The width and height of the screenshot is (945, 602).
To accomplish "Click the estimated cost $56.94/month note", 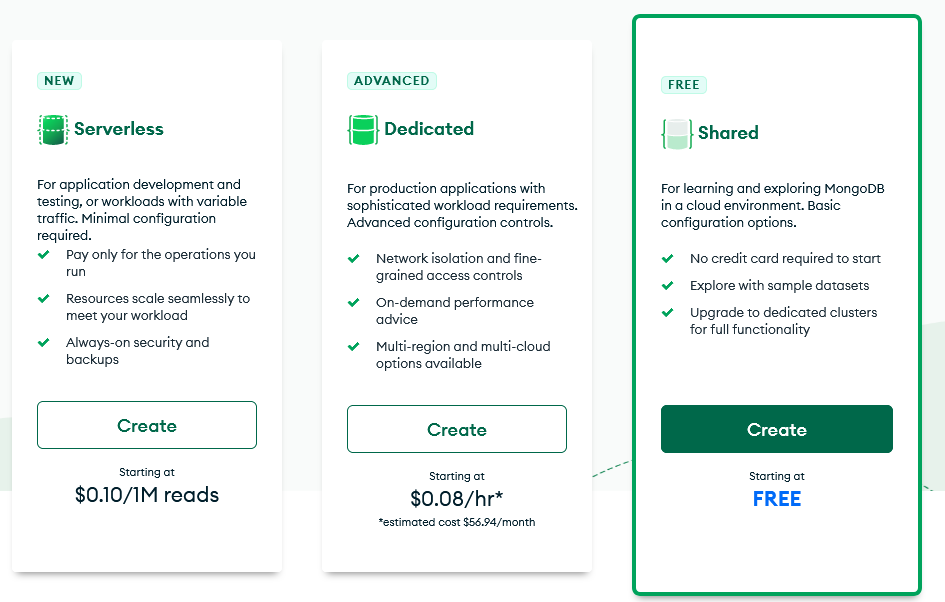I will coord(457,522).
